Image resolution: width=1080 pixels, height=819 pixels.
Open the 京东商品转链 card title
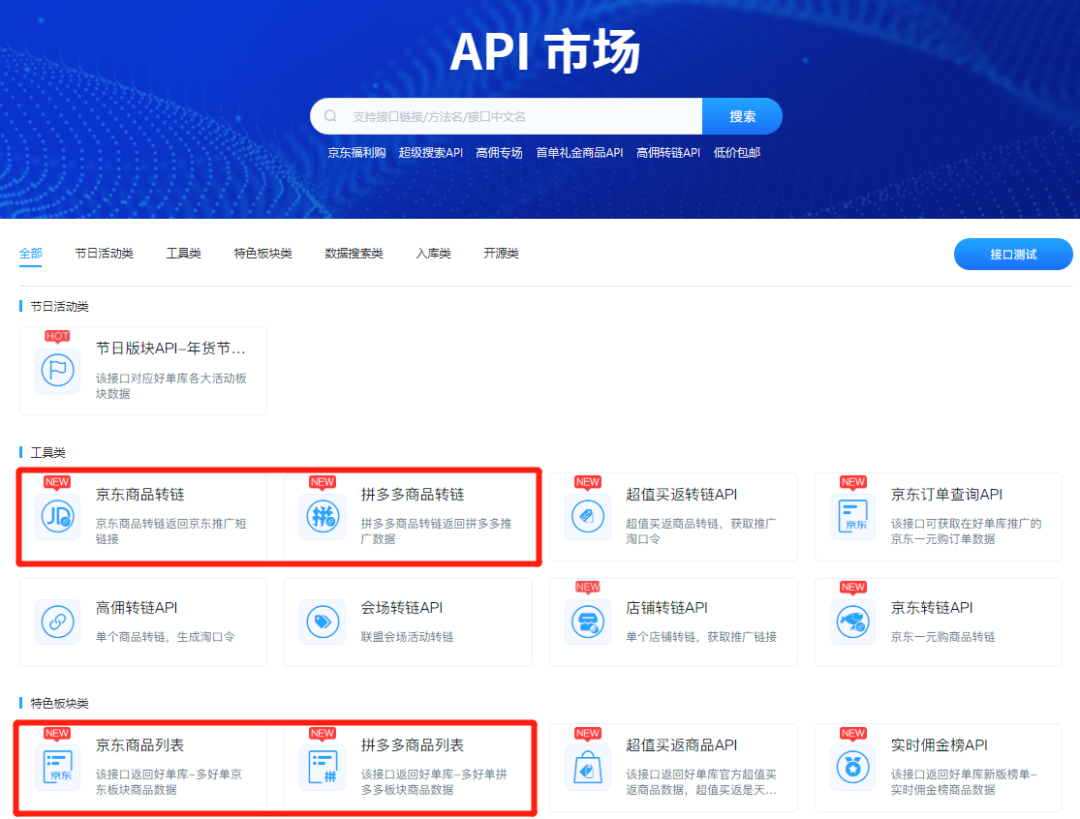(140, 495)
